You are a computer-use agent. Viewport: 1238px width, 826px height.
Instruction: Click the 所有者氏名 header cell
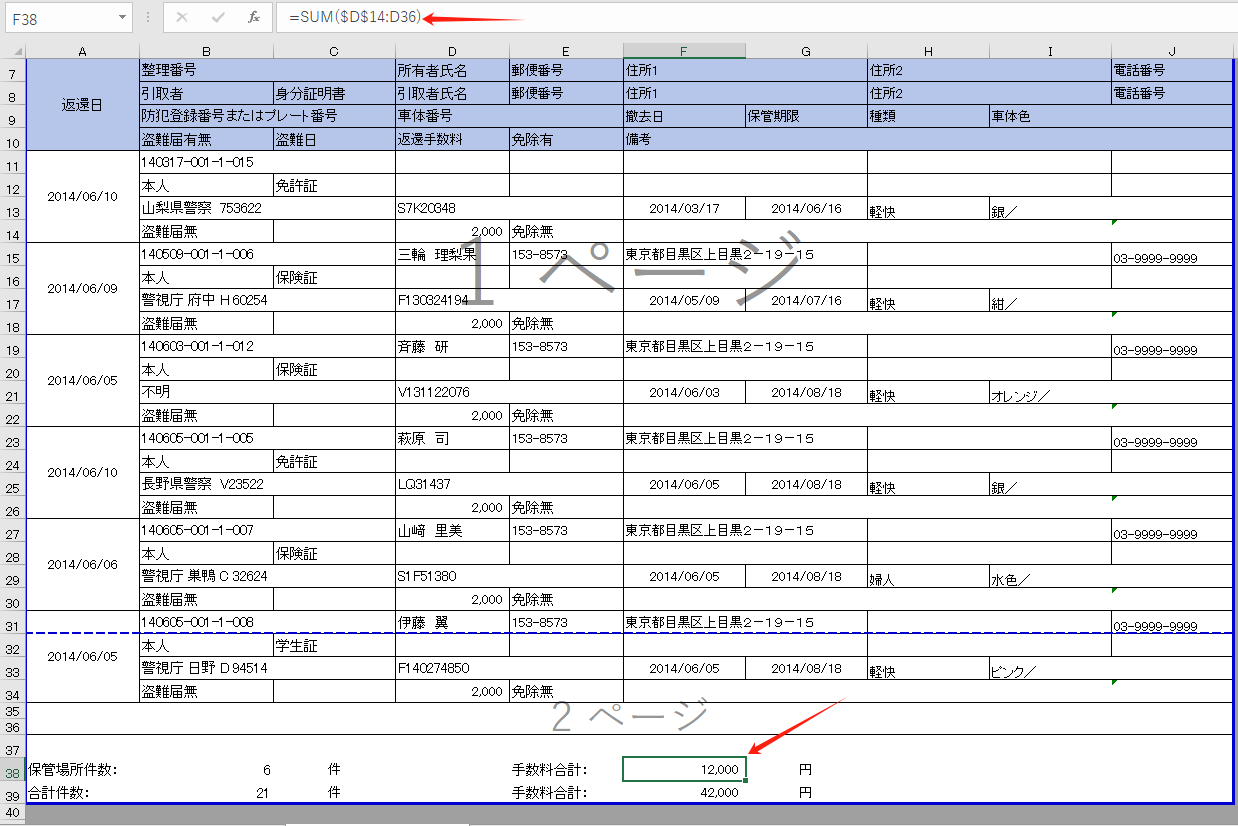click(x=452, y=70)
